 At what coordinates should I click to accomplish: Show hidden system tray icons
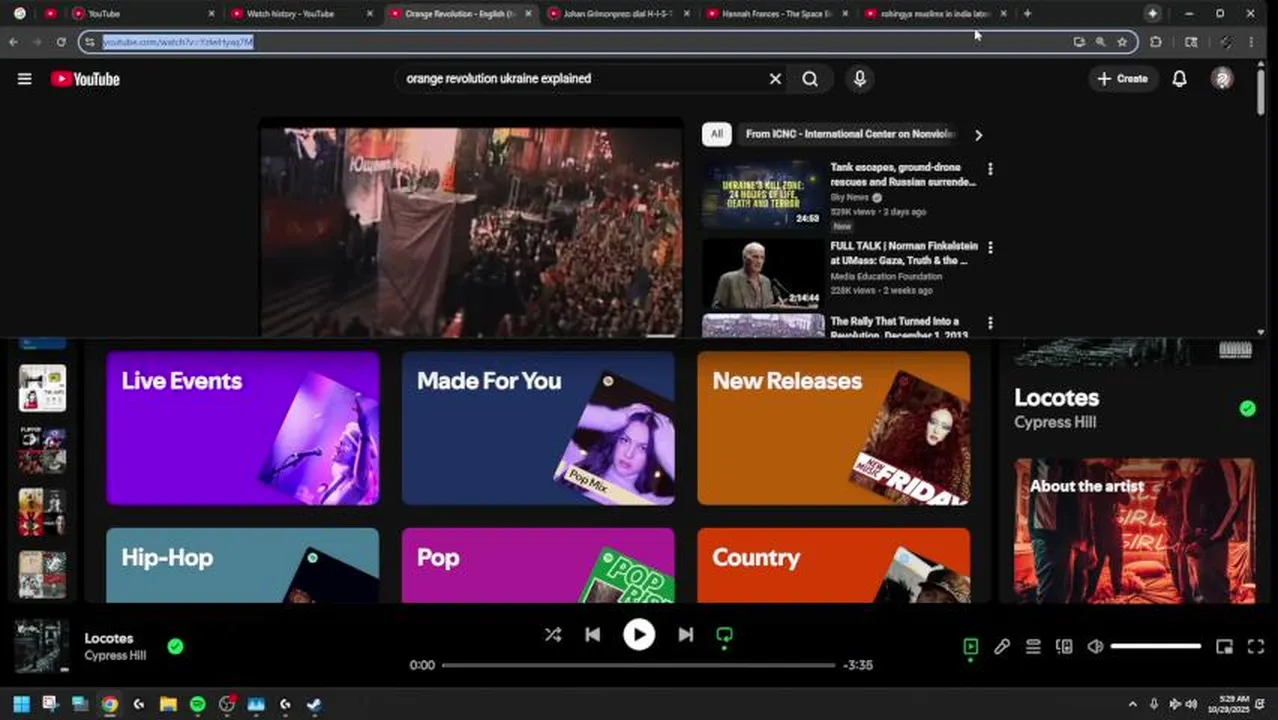(1132, 704)
